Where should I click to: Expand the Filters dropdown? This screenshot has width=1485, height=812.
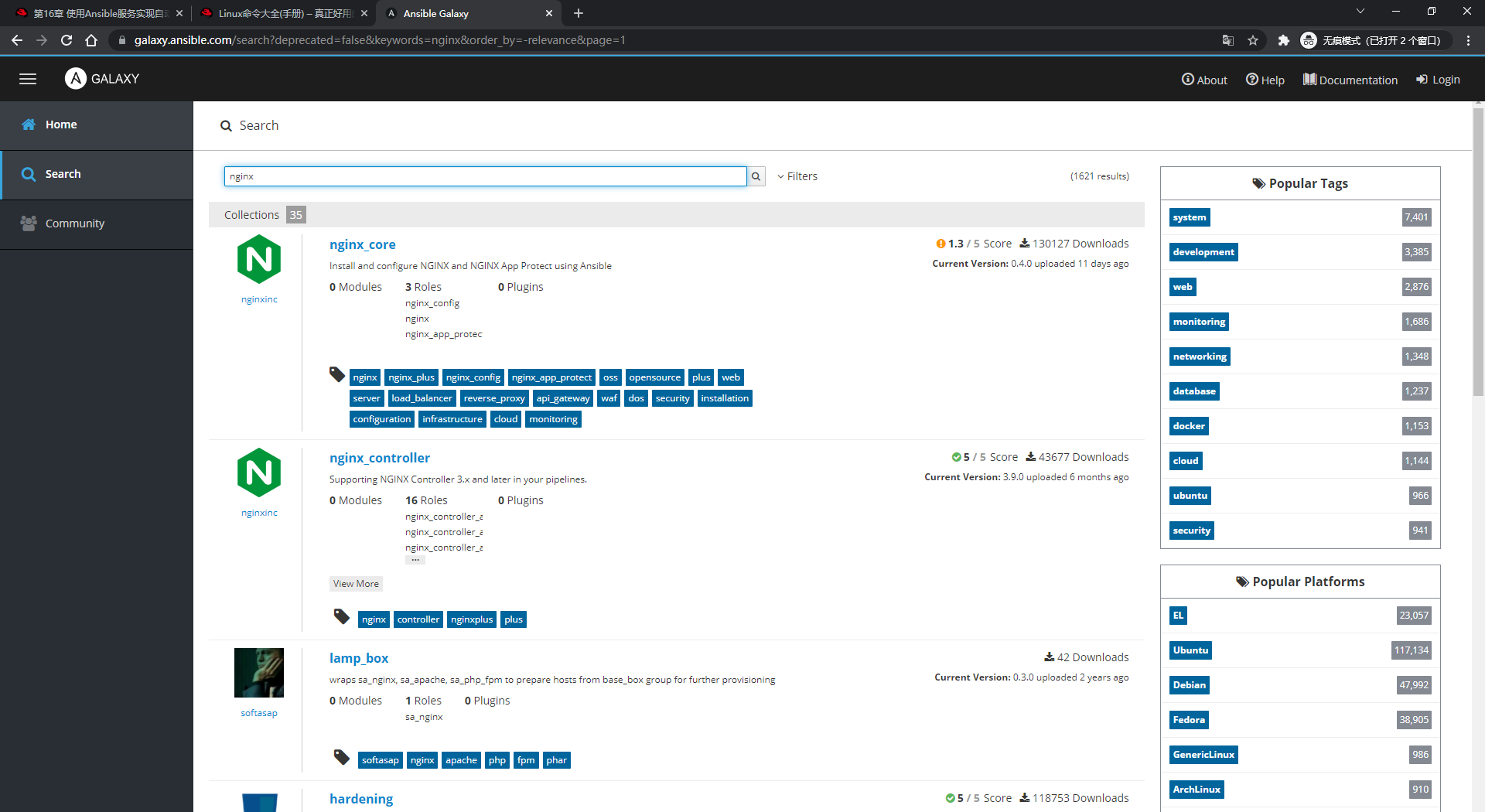797,176
